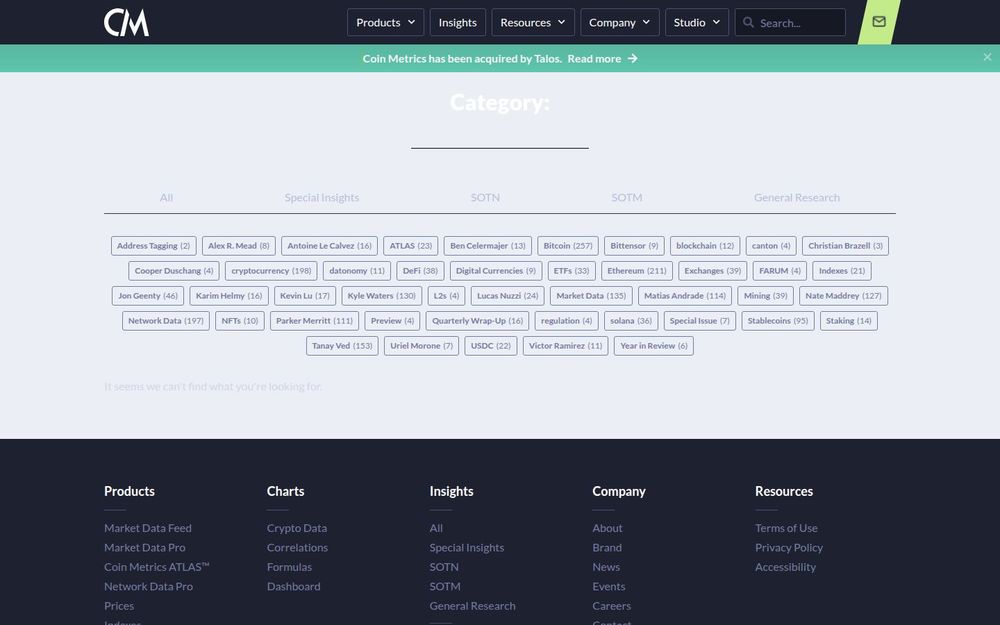The height and width of the screenshot is (625, 1000).
Task: Select the Digital Currencies tag
Action: [x=496, y=270]
